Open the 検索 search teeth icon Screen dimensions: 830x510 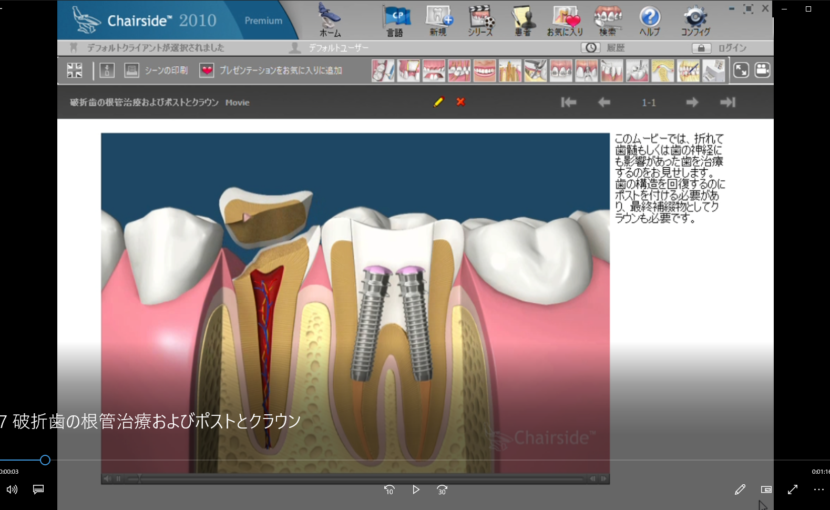coord(607,21)
